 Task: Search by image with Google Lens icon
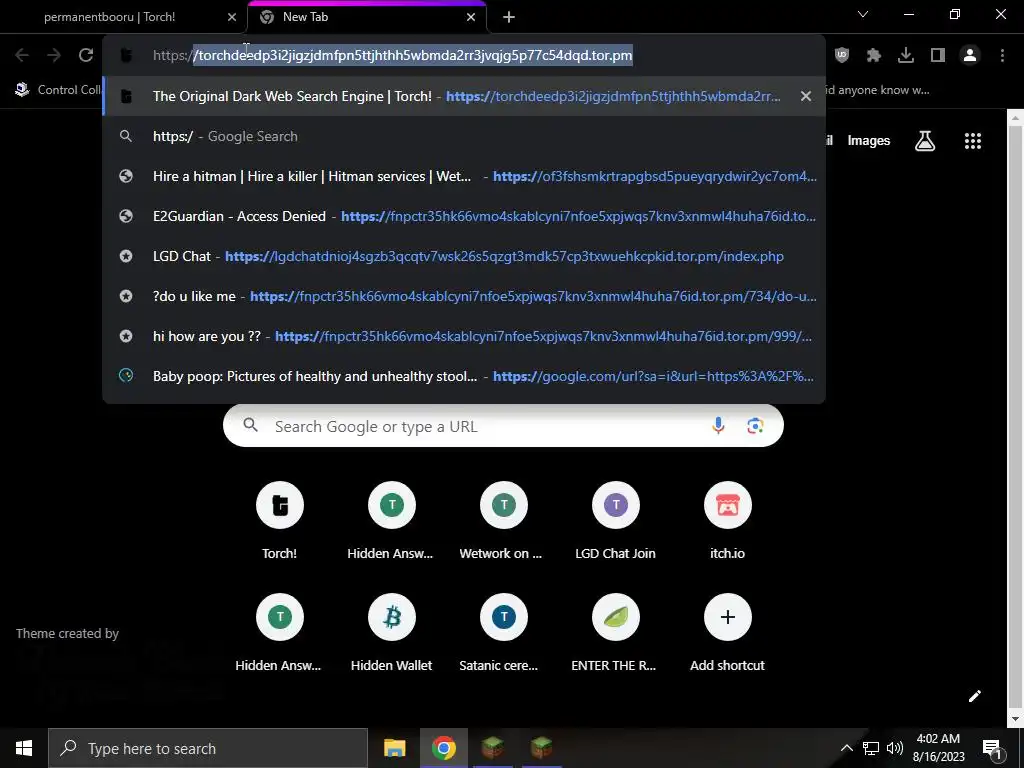[755, 426]
